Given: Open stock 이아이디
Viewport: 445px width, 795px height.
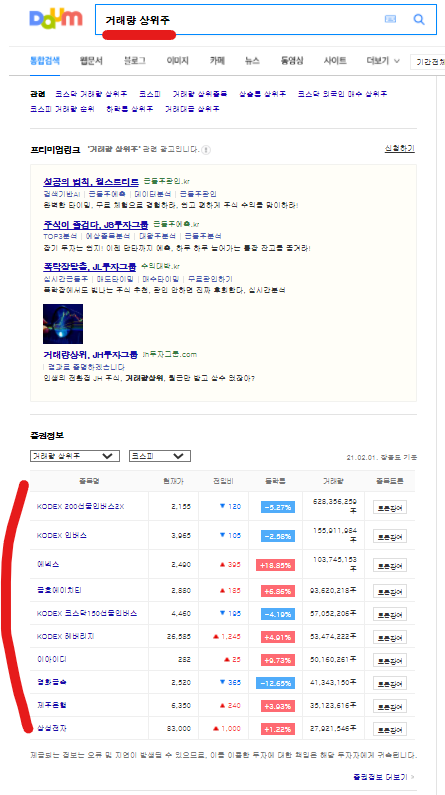Looking at the screenshot, I should click(x=52, y=660).
